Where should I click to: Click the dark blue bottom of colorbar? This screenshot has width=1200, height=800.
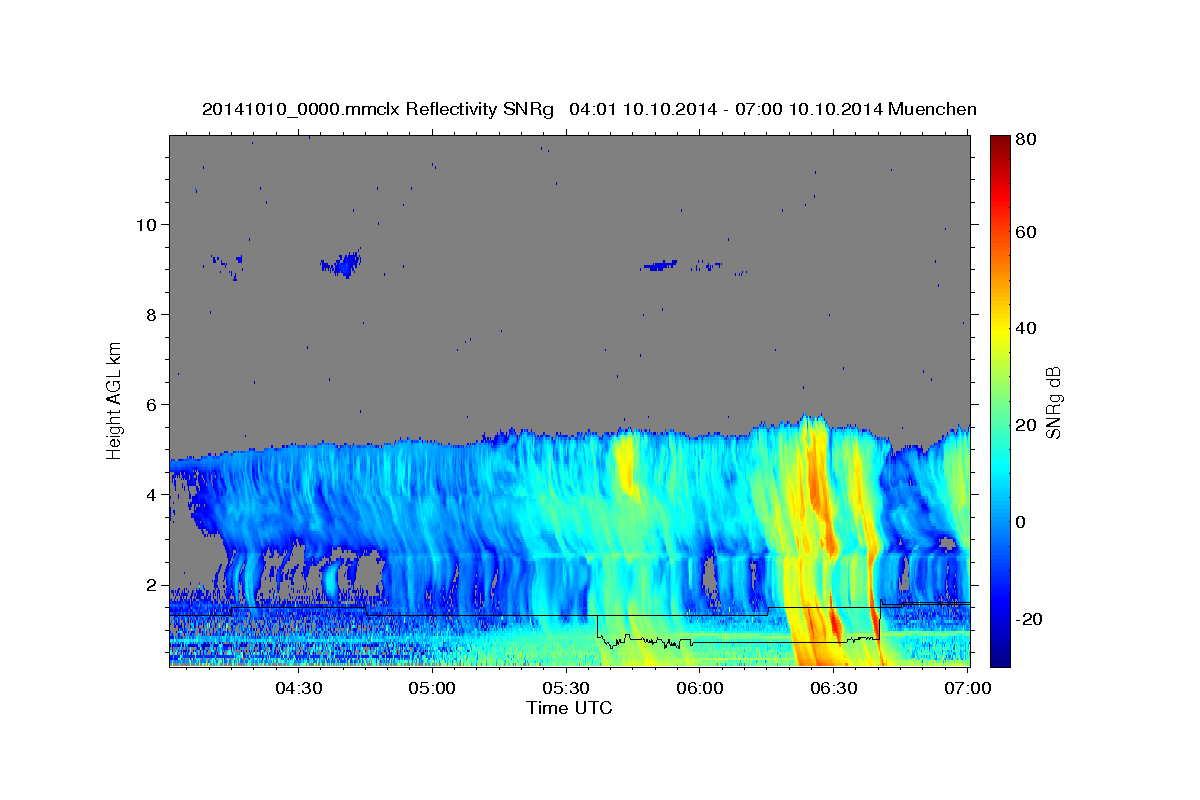1000,655
